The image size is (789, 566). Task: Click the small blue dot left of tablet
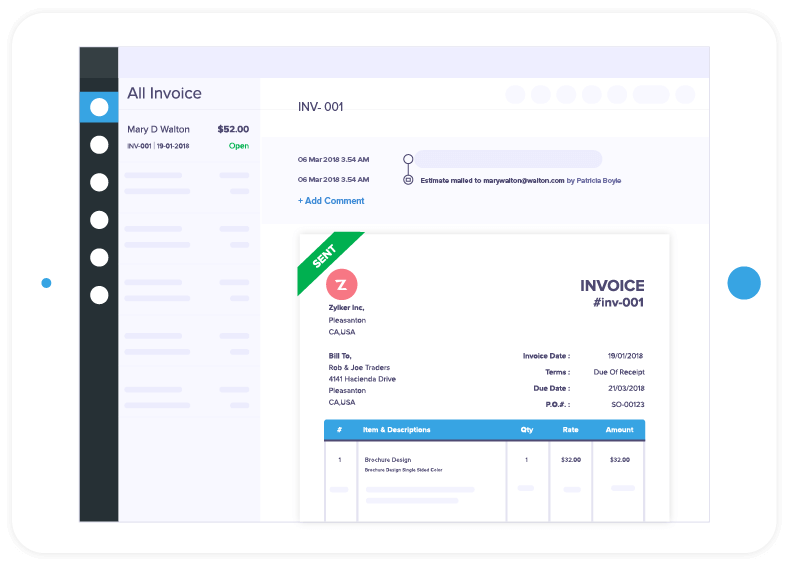point(46,283)
